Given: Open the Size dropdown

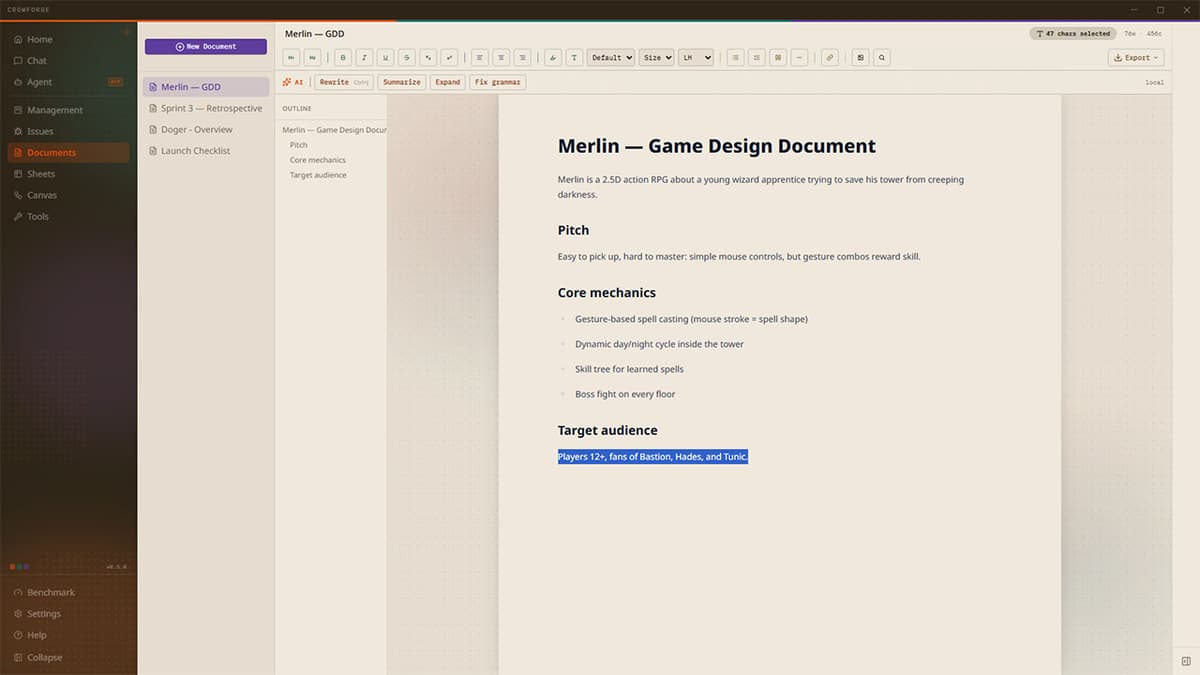Looking at the screenshot, I should point(656,58).
